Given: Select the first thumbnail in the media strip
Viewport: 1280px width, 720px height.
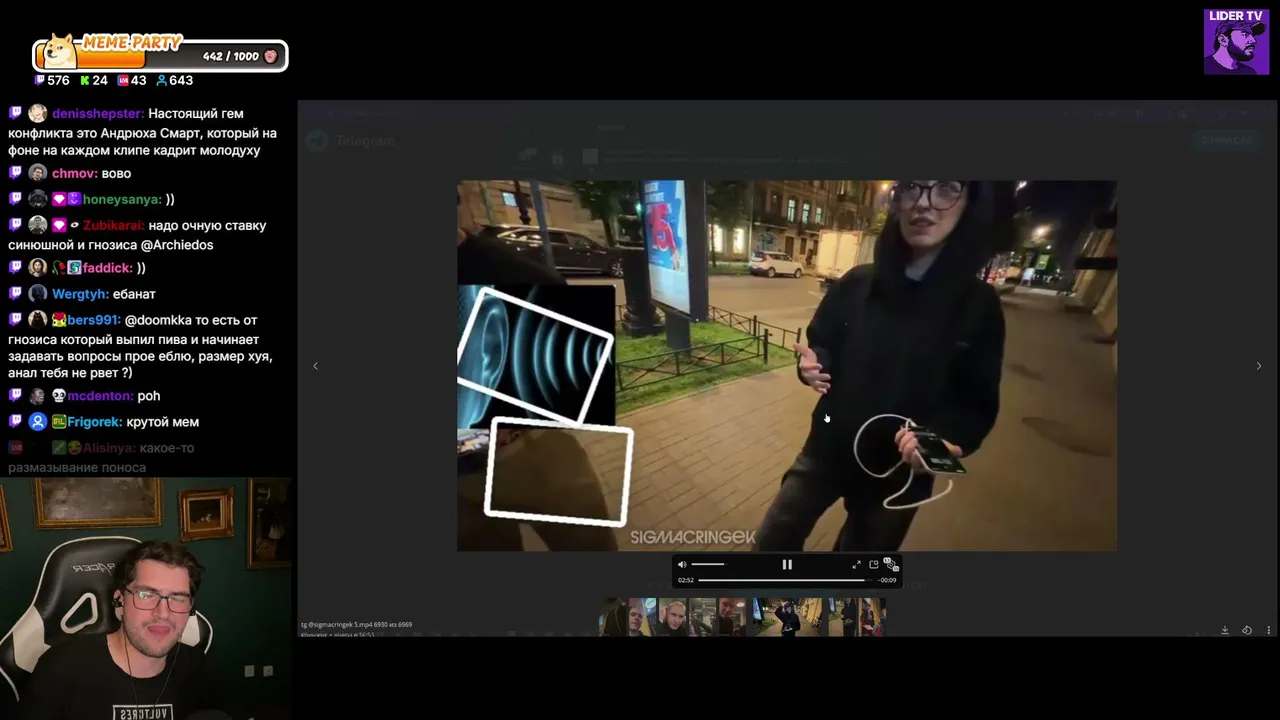Looking at the screenshot, I should point(612,617).
